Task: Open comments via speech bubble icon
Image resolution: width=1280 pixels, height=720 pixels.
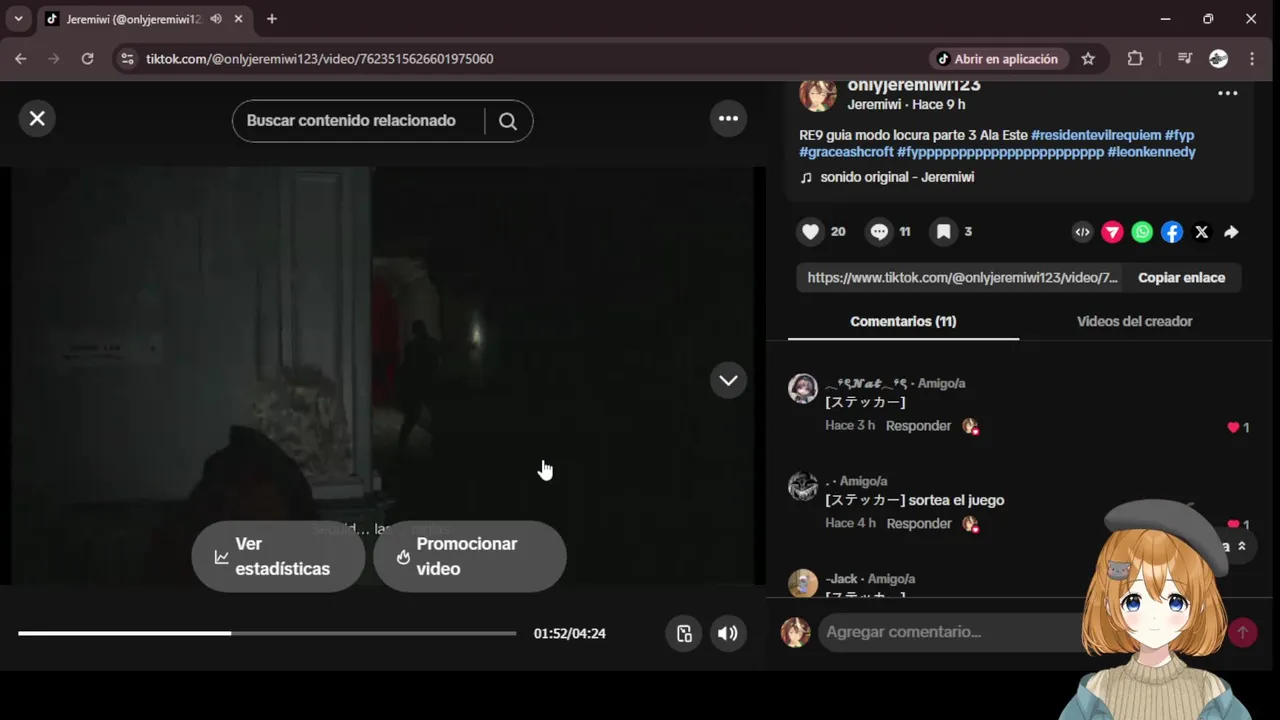Action: point(879,232)
